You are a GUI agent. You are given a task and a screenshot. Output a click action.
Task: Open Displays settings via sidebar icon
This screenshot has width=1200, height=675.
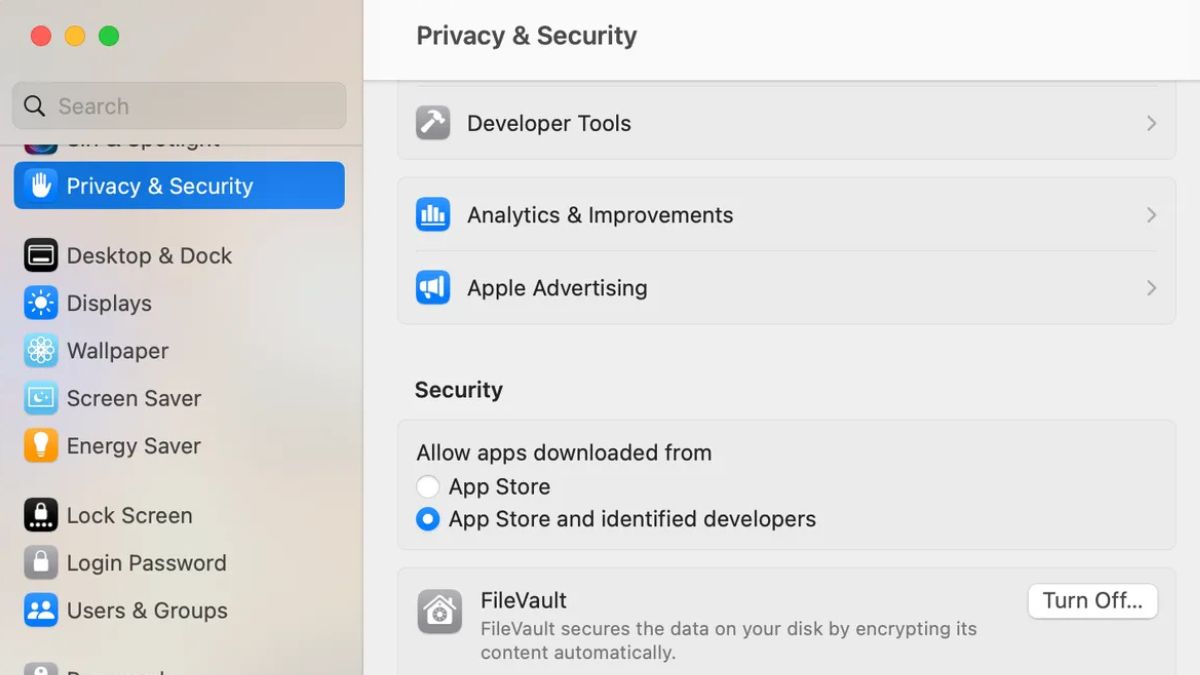coord(40,303)
